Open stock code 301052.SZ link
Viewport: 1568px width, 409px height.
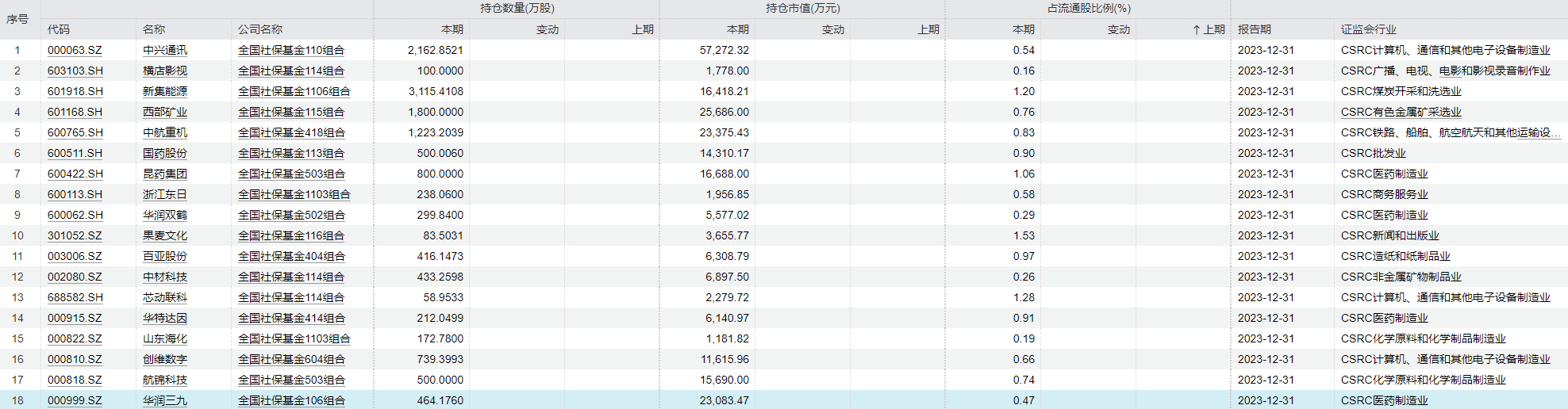click(75, 235)
